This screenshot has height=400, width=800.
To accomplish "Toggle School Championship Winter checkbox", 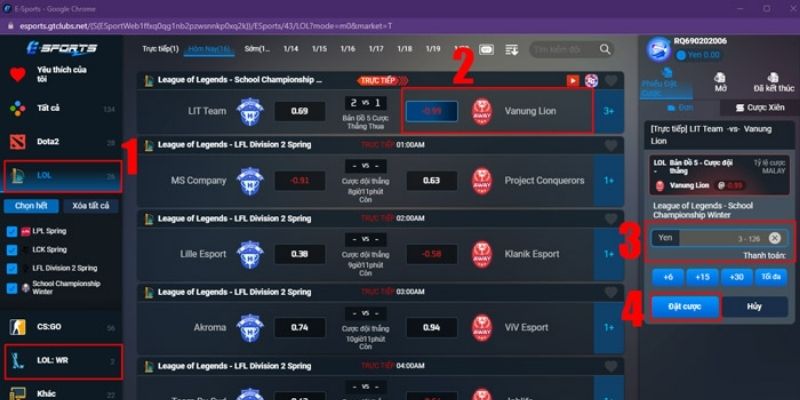I will [x=12, y=288].
